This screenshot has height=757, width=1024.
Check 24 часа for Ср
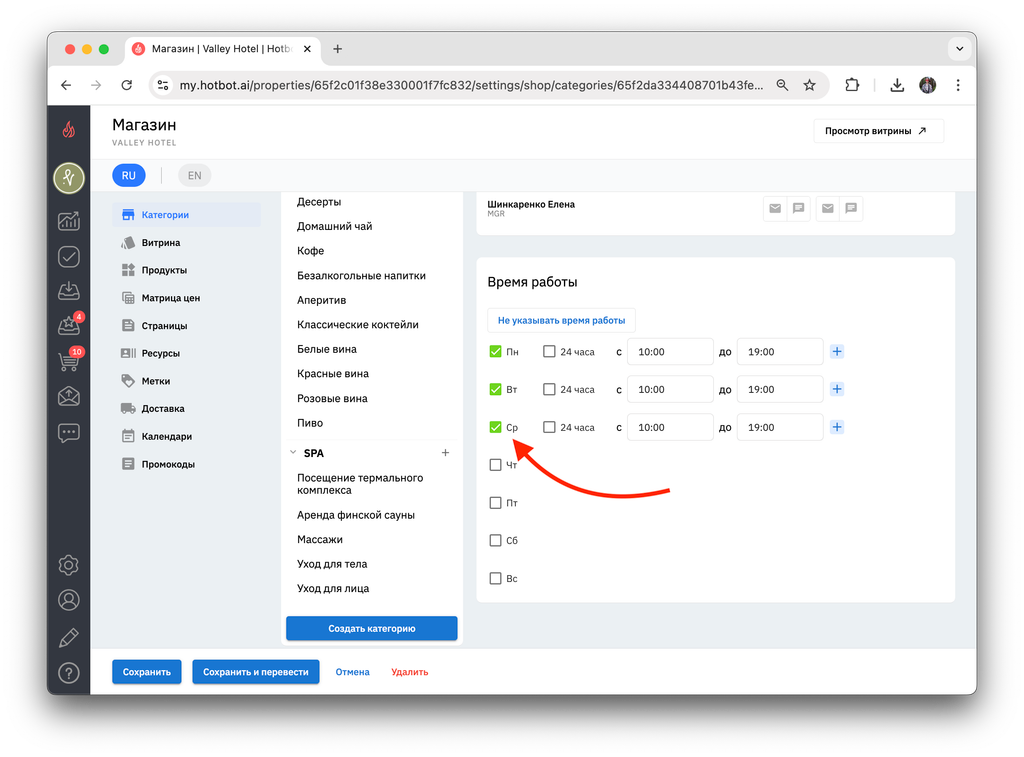pos(549,427)
